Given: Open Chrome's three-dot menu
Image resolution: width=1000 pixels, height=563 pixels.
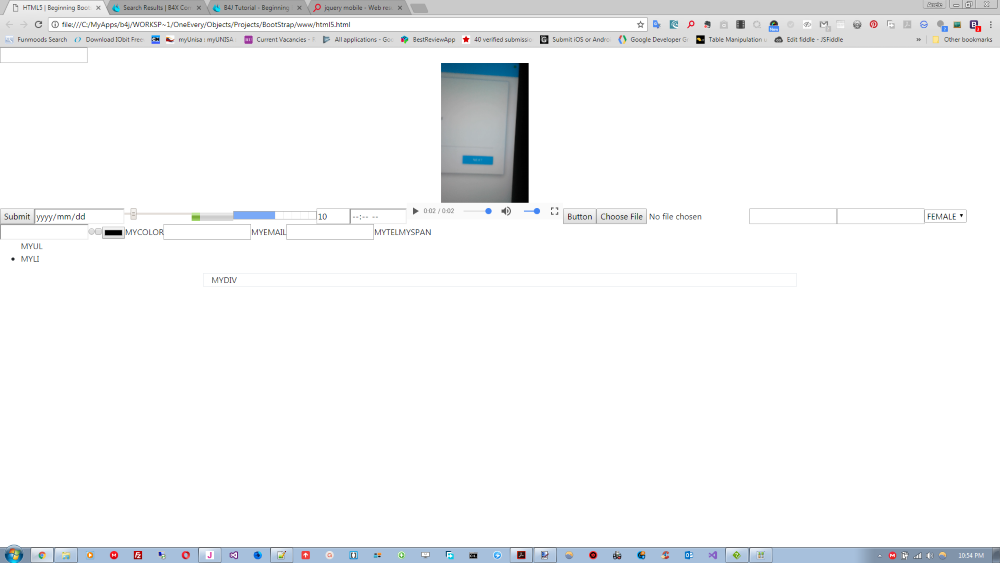Looking at the screenshot, I should (x=990, y=24).
